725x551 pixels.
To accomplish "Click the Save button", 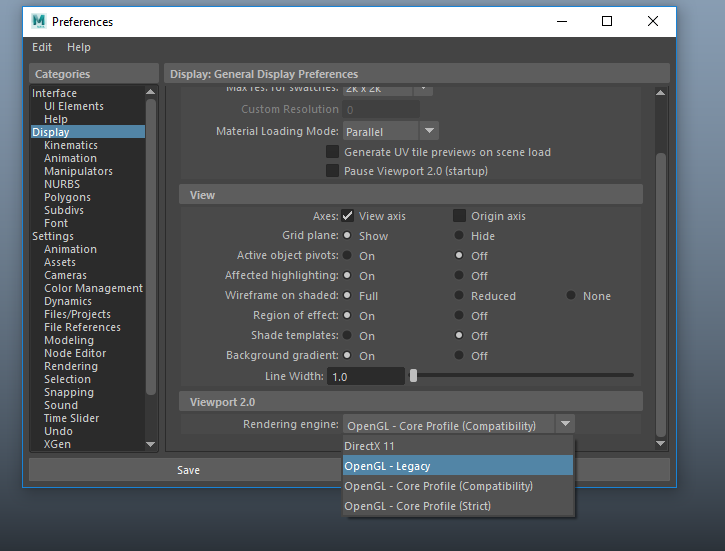I will click(x=188, y=470).
